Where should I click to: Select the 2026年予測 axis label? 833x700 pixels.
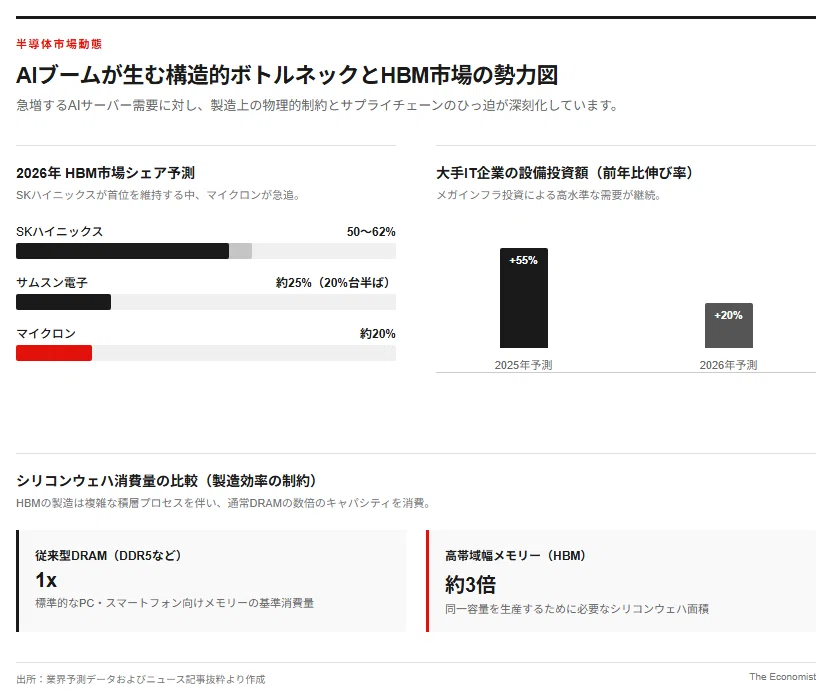click(x=729, y=365)
